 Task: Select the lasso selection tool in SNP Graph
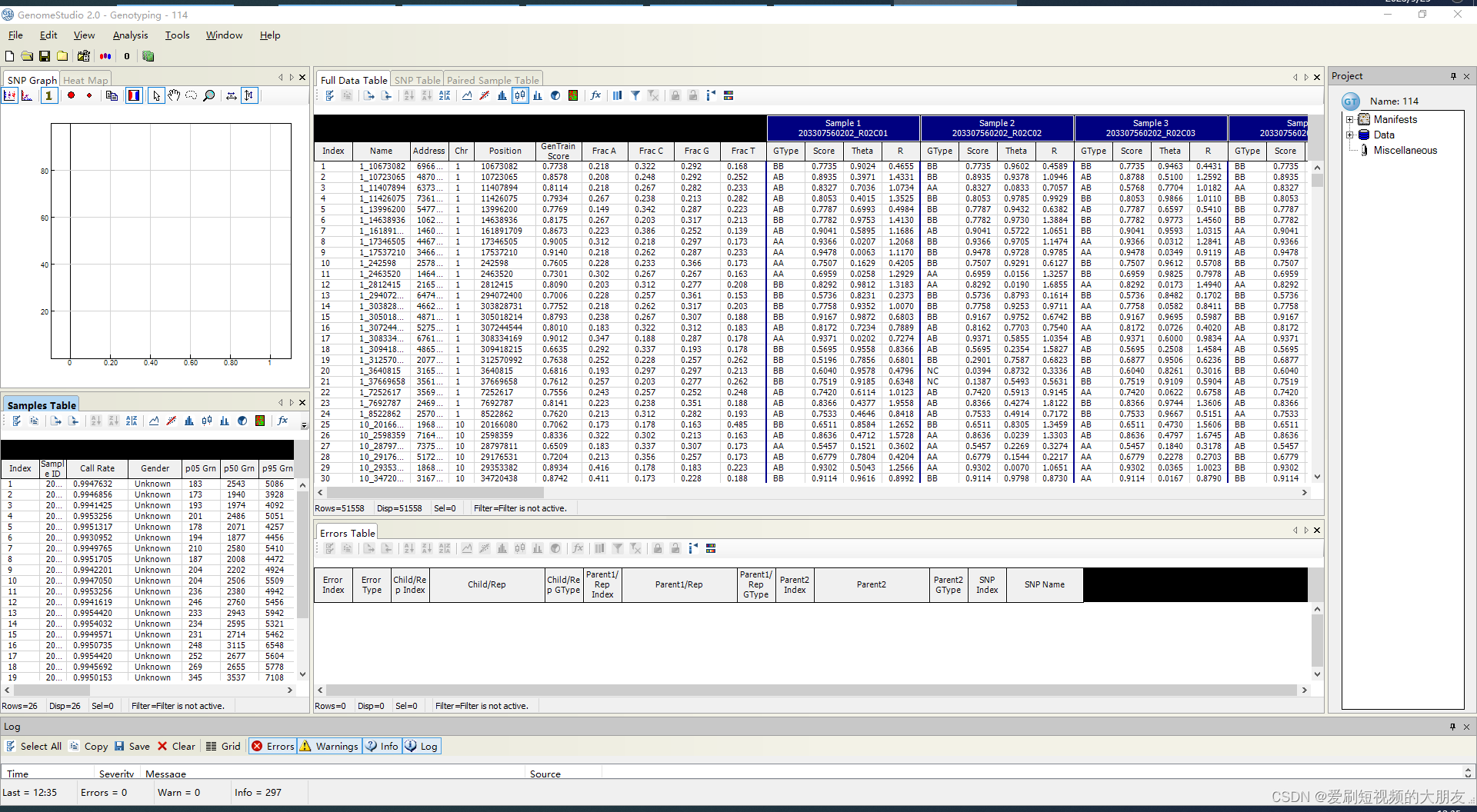click(192, 95)
